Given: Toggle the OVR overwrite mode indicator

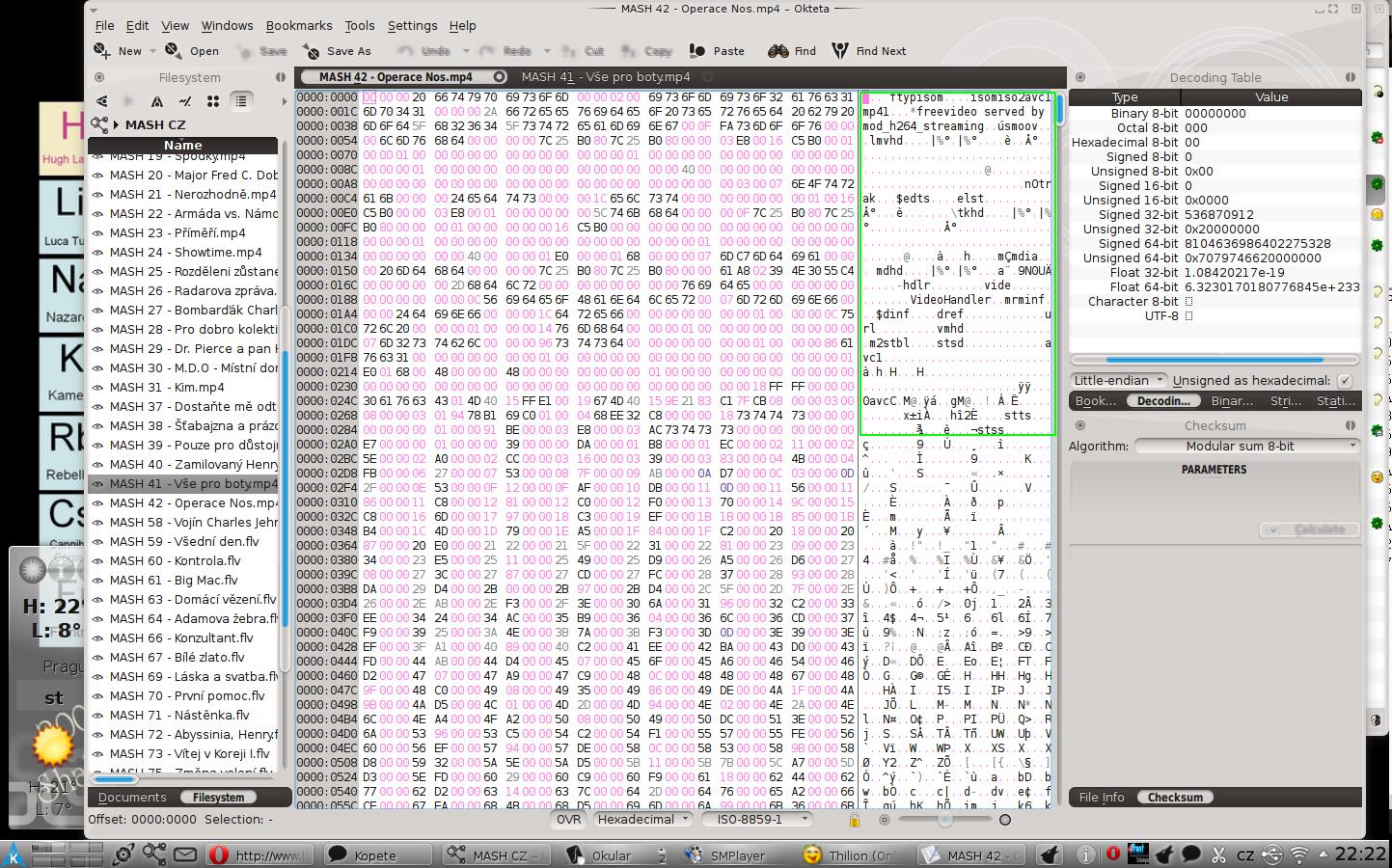Looking at the screenshot, I should tap(569, 819).
